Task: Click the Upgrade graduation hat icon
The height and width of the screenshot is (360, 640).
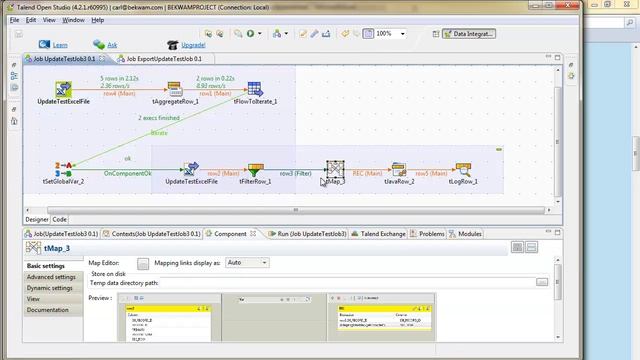Action: pos(173,44)
